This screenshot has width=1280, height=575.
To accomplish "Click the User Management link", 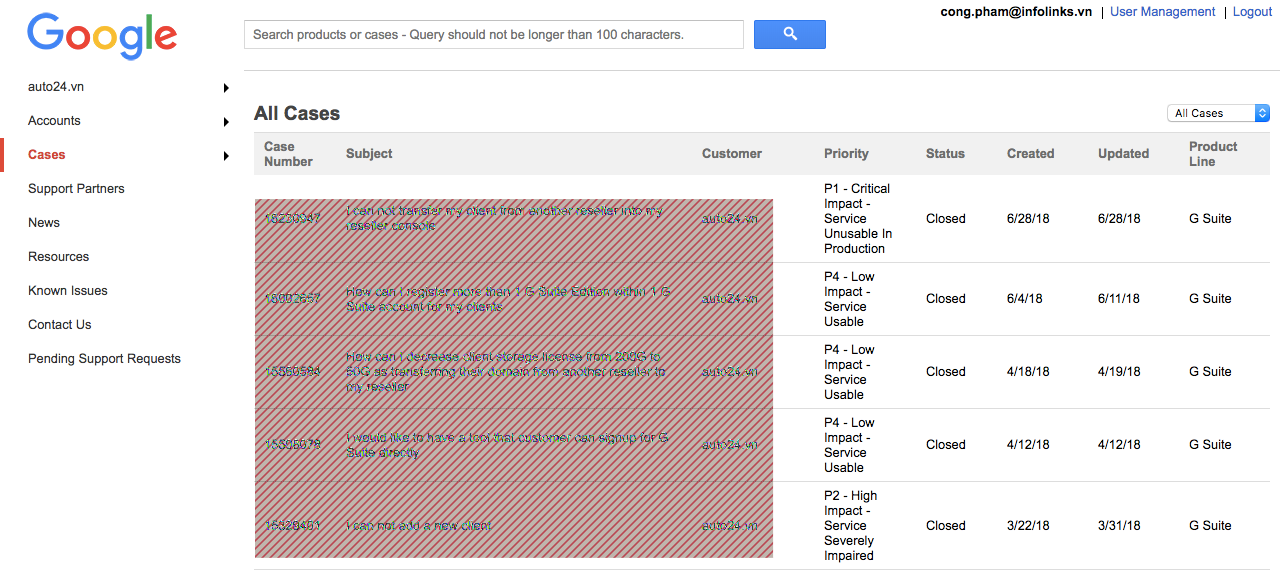I will point(1162,12).
